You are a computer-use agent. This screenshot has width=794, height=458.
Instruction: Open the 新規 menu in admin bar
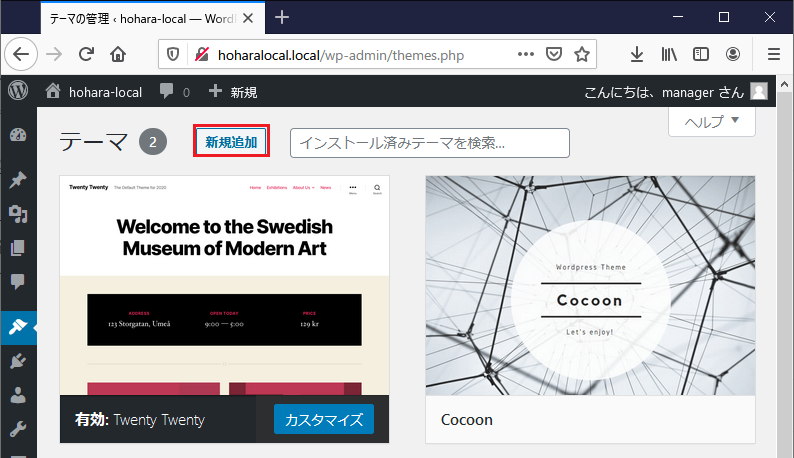point(233,92)
